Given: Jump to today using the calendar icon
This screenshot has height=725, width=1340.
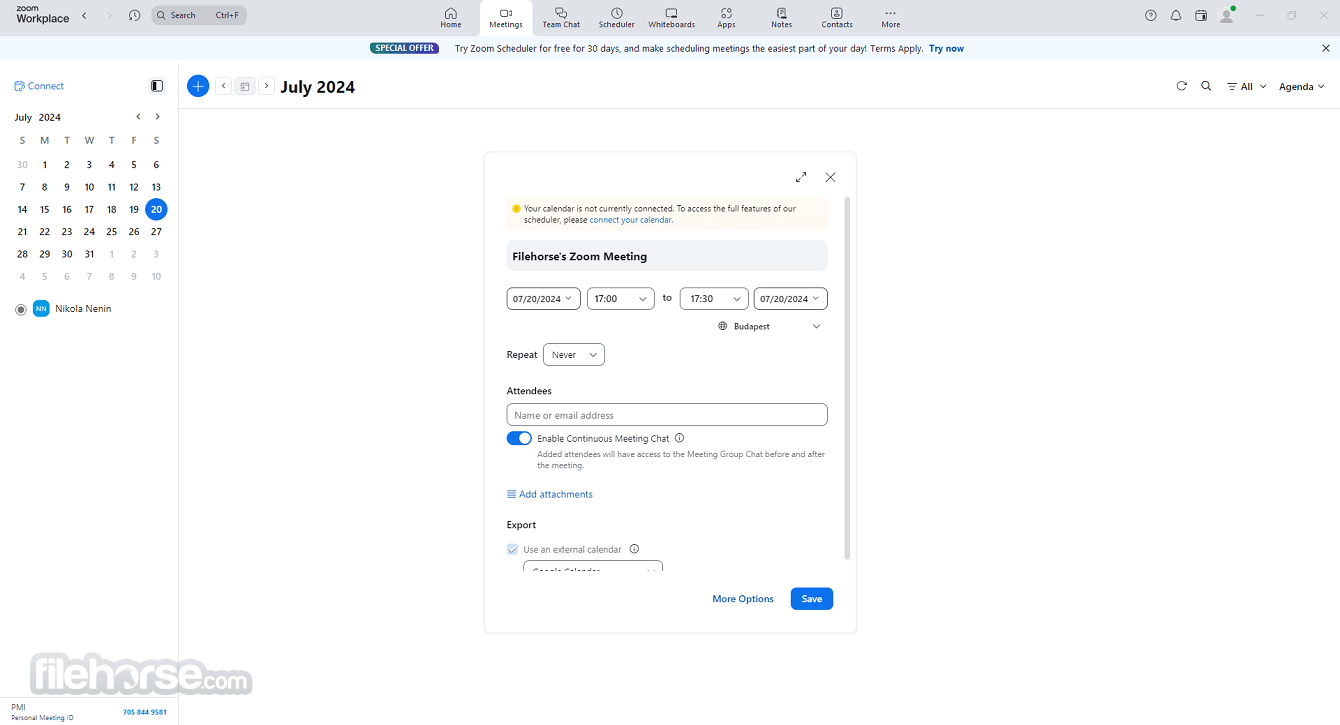Looking at the screenshot, I should click(x=245, y=86).
